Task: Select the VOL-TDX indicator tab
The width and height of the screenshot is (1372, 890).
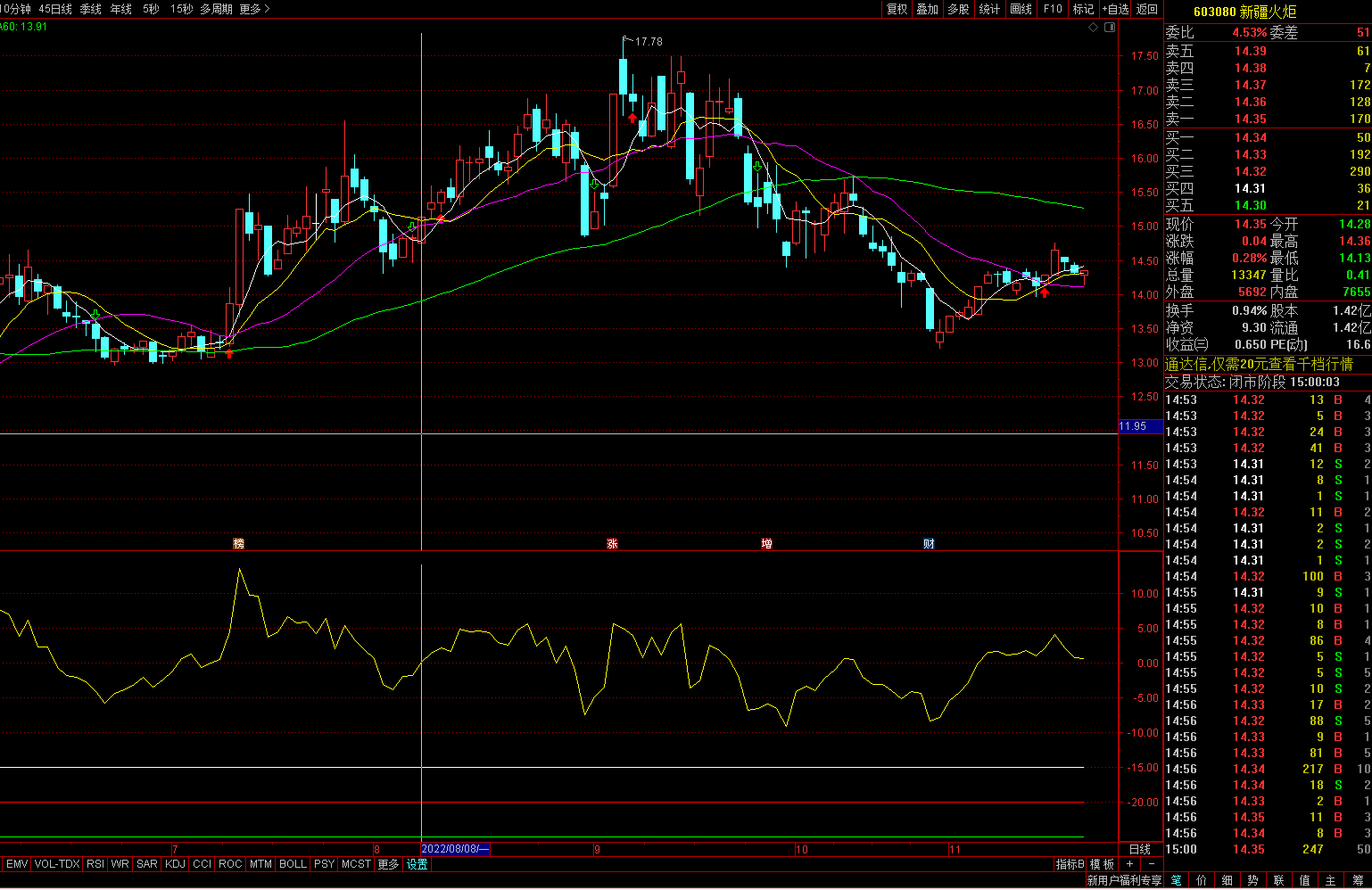Action: (x=57, y=864)
